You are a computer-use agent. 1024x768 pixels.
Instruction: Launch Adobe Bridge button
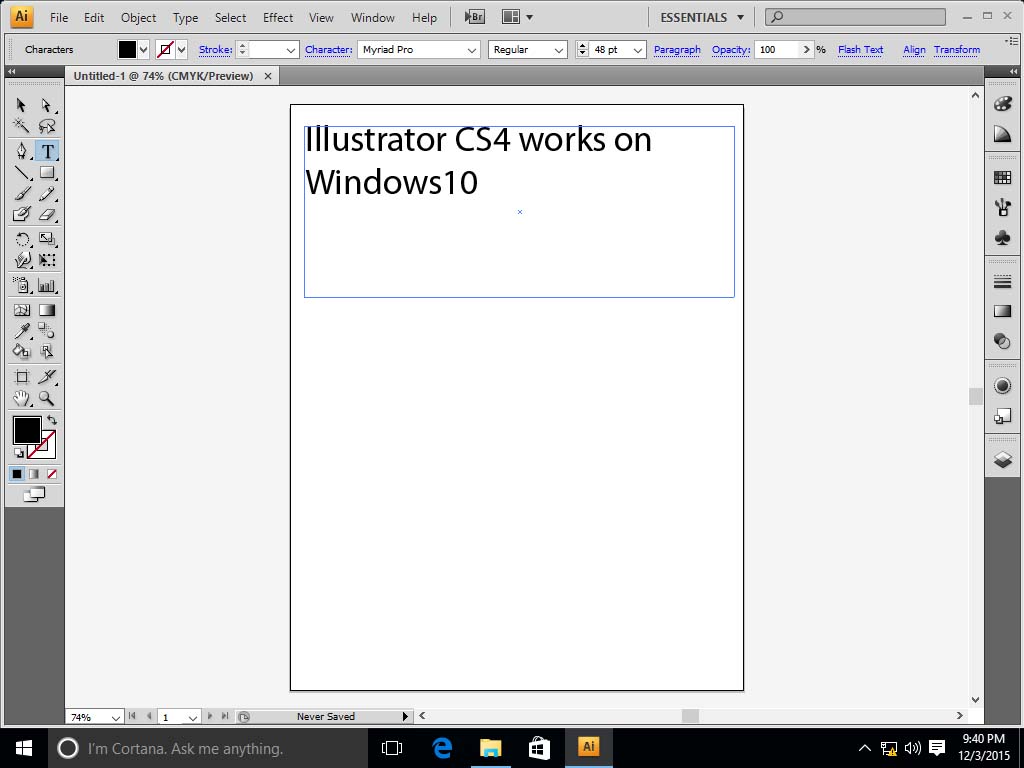point(475,18)
